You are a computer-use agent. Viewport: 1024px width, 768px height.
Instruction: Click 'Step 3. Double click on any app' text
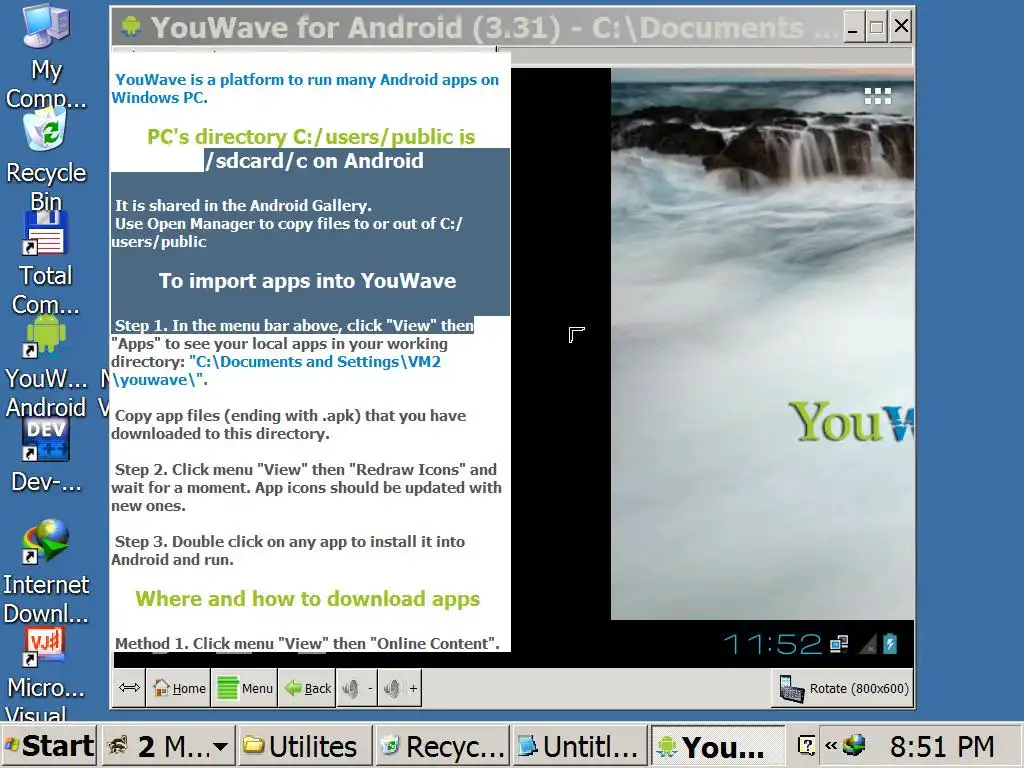pyautogui.click(x=288, y=550)
